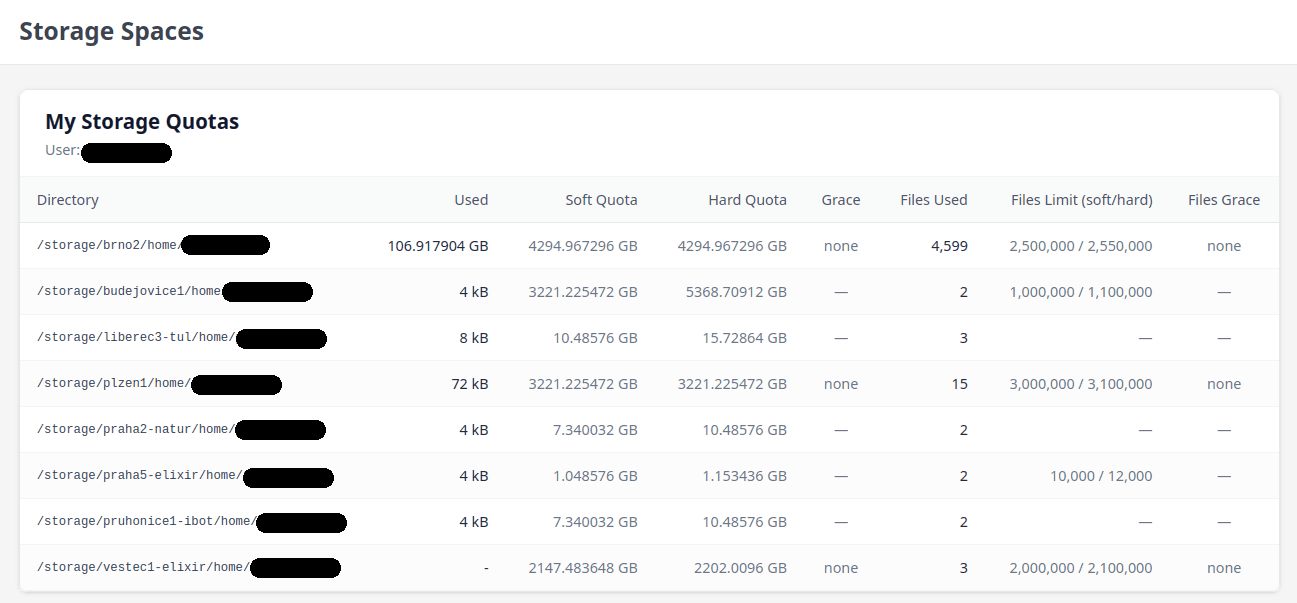
Task: Click the 3,000,000 / 3,100,000 files limit
Action: tap(1081, 384)
